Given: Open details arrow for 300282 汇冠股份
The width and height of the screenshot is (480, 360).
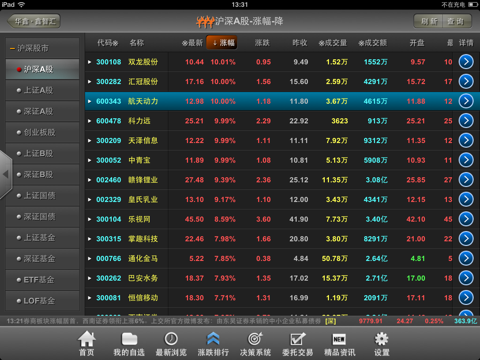Looking at the screenshot, I should [466, 81].
